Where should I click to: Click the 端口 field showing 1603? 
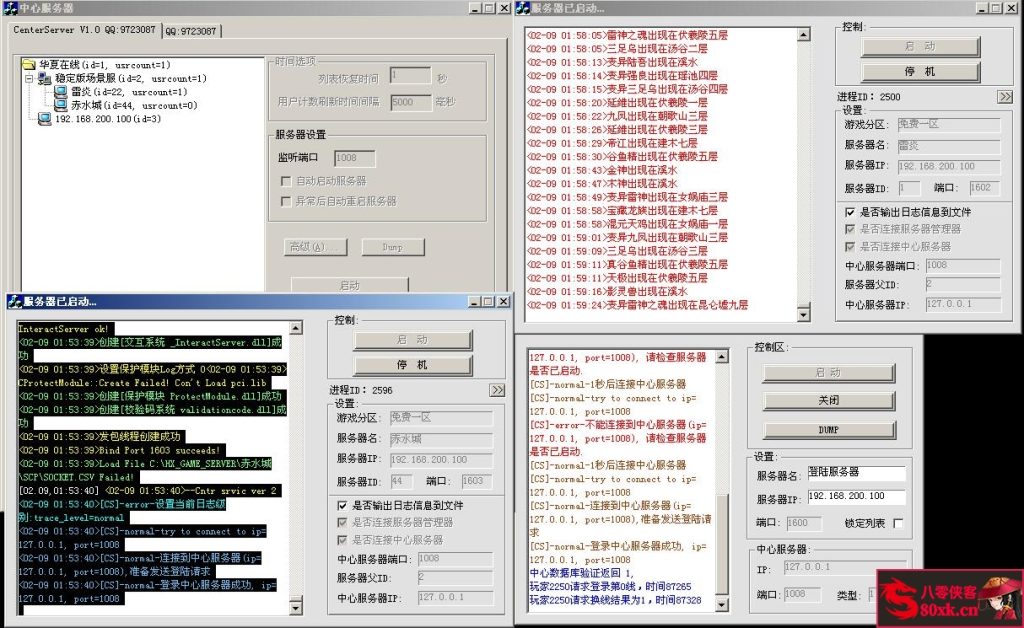point(477,482)
